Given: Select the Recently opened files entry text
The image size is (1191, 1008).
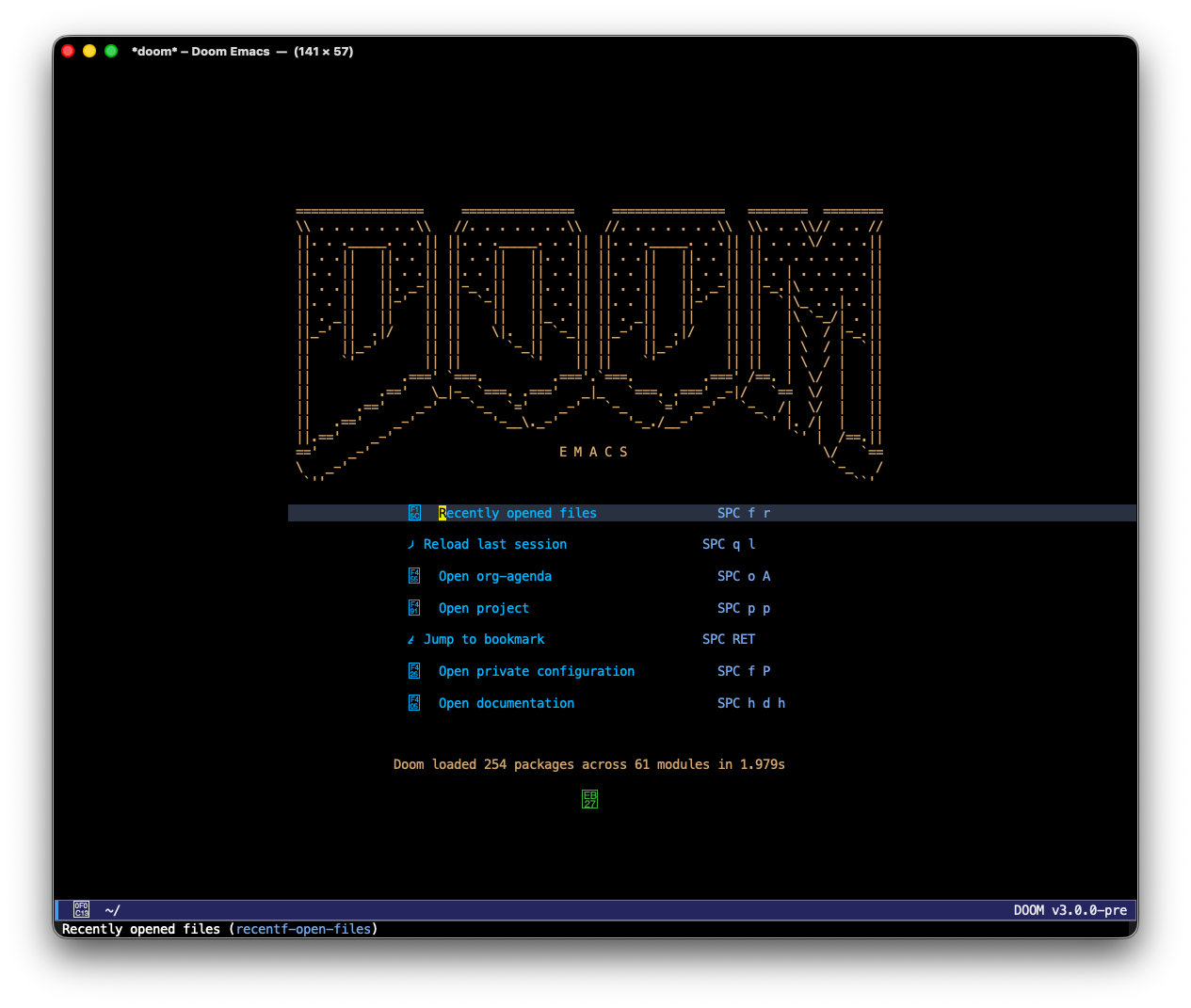Looking at the screenshot, I should click(x=518, y=513).
